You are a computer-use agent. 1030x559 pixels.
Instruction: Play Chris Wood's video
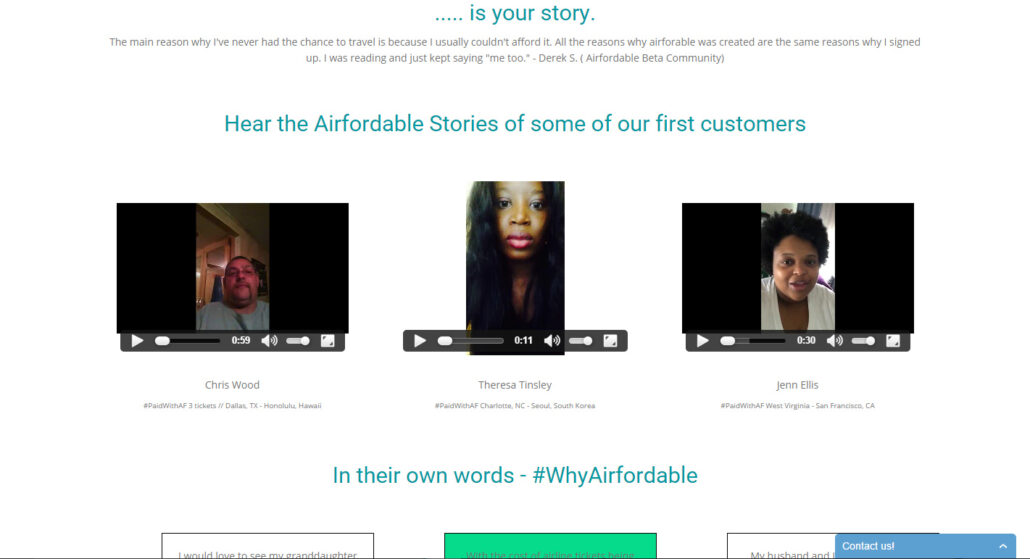[137, 341]
